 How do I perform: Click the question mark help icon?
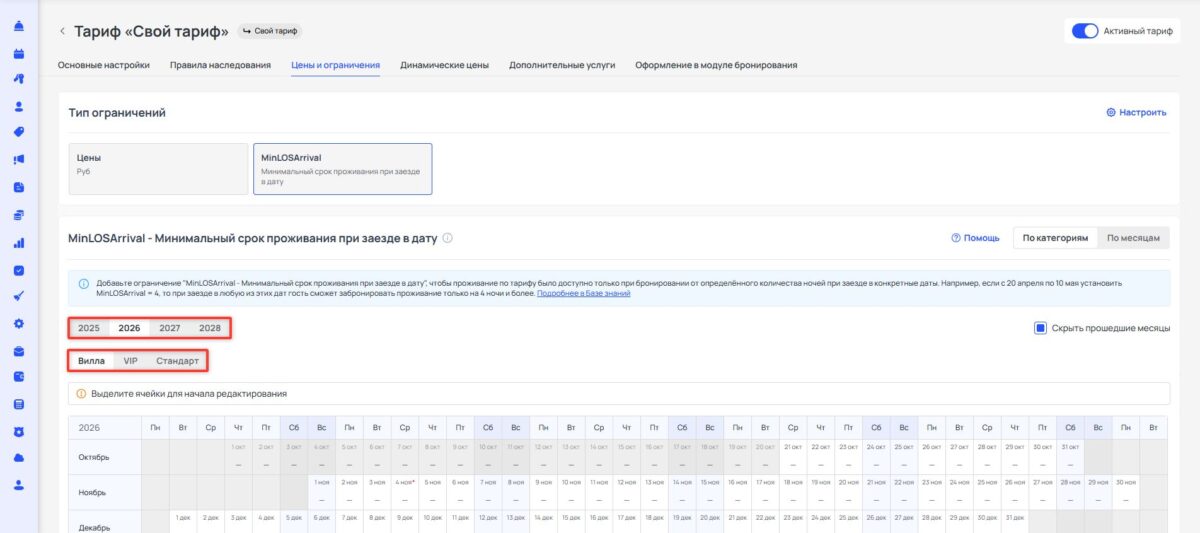pos(957,238)
